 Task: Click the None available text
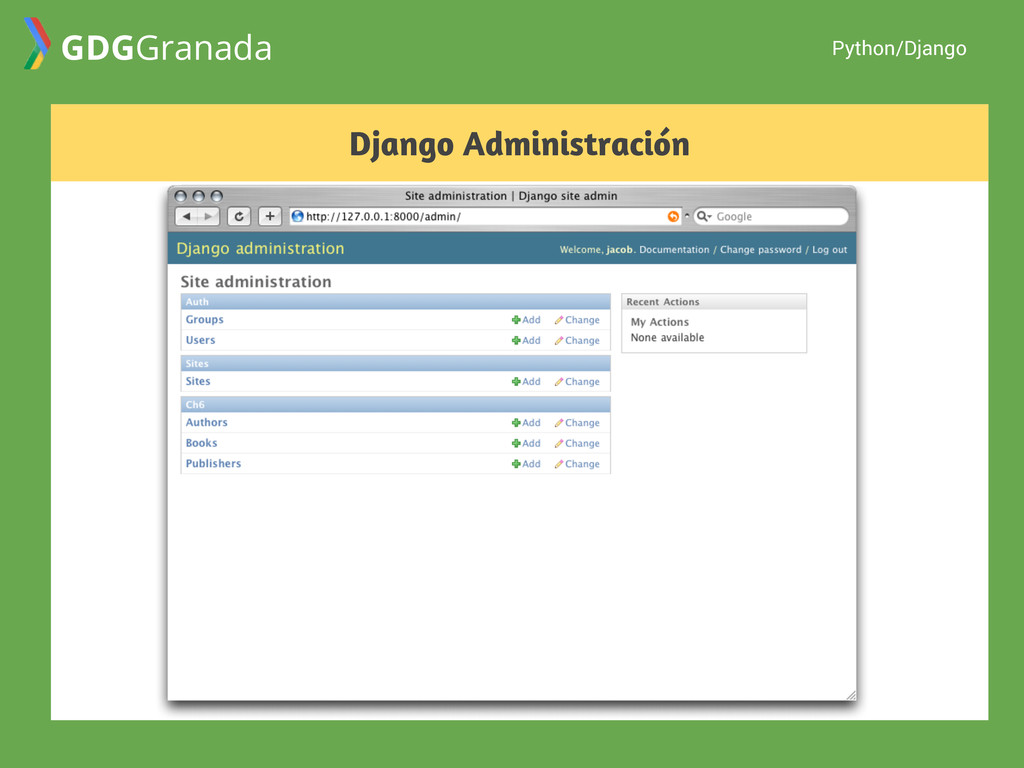[667, 338]
